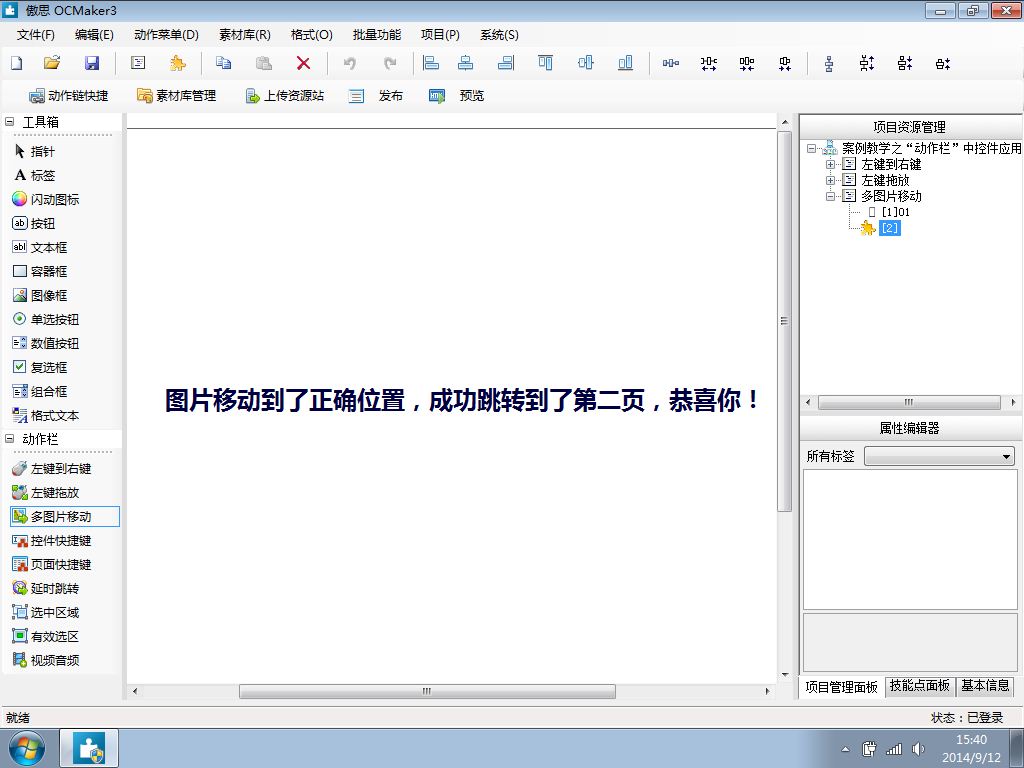Open the 所有标签 dropdown
This screenshot has width=1024, height=768.
coord(940,456)
